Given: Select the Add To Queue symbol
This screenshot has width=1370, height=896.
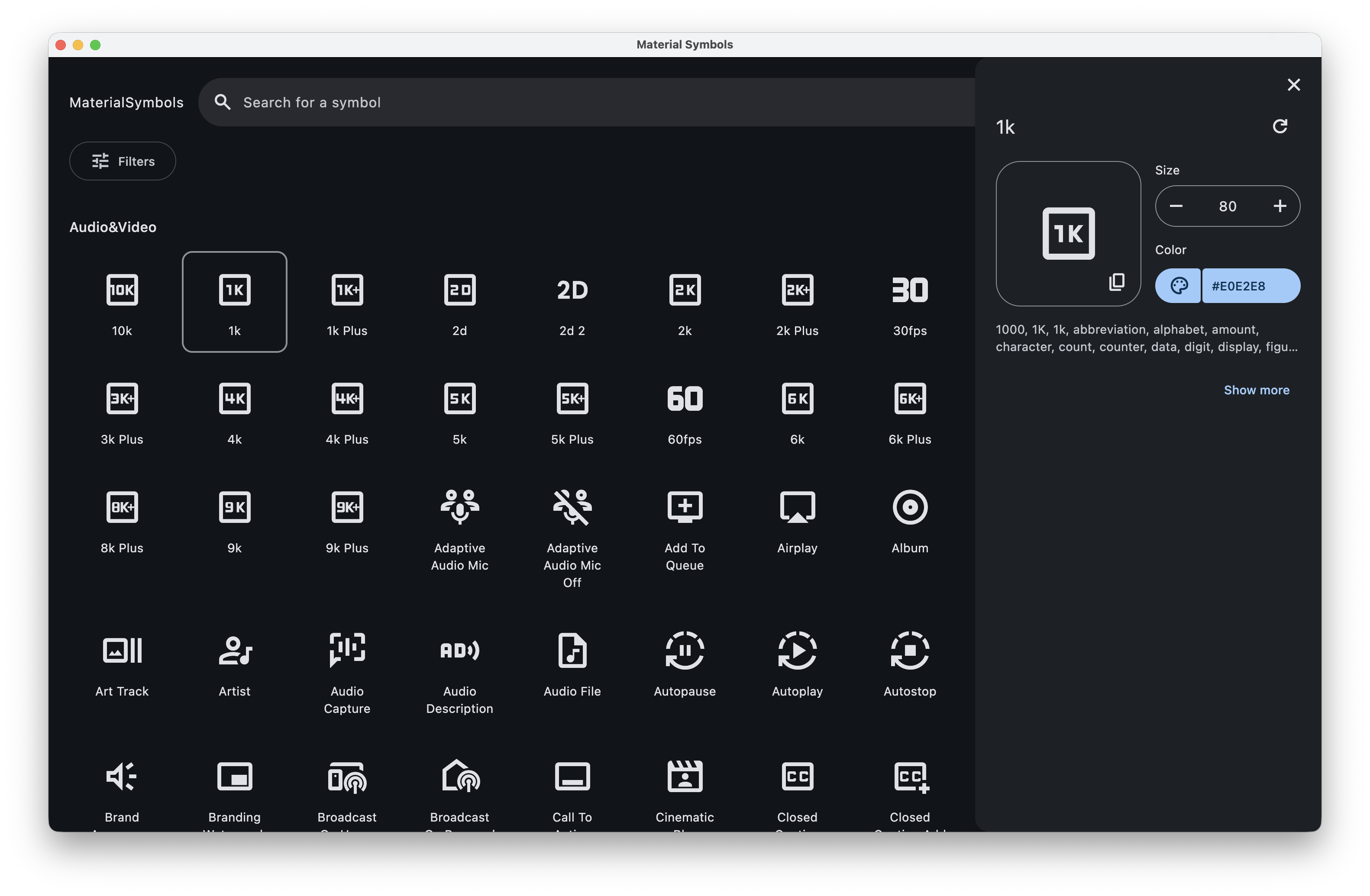Looking at the screenshot, I should (685, 528).
